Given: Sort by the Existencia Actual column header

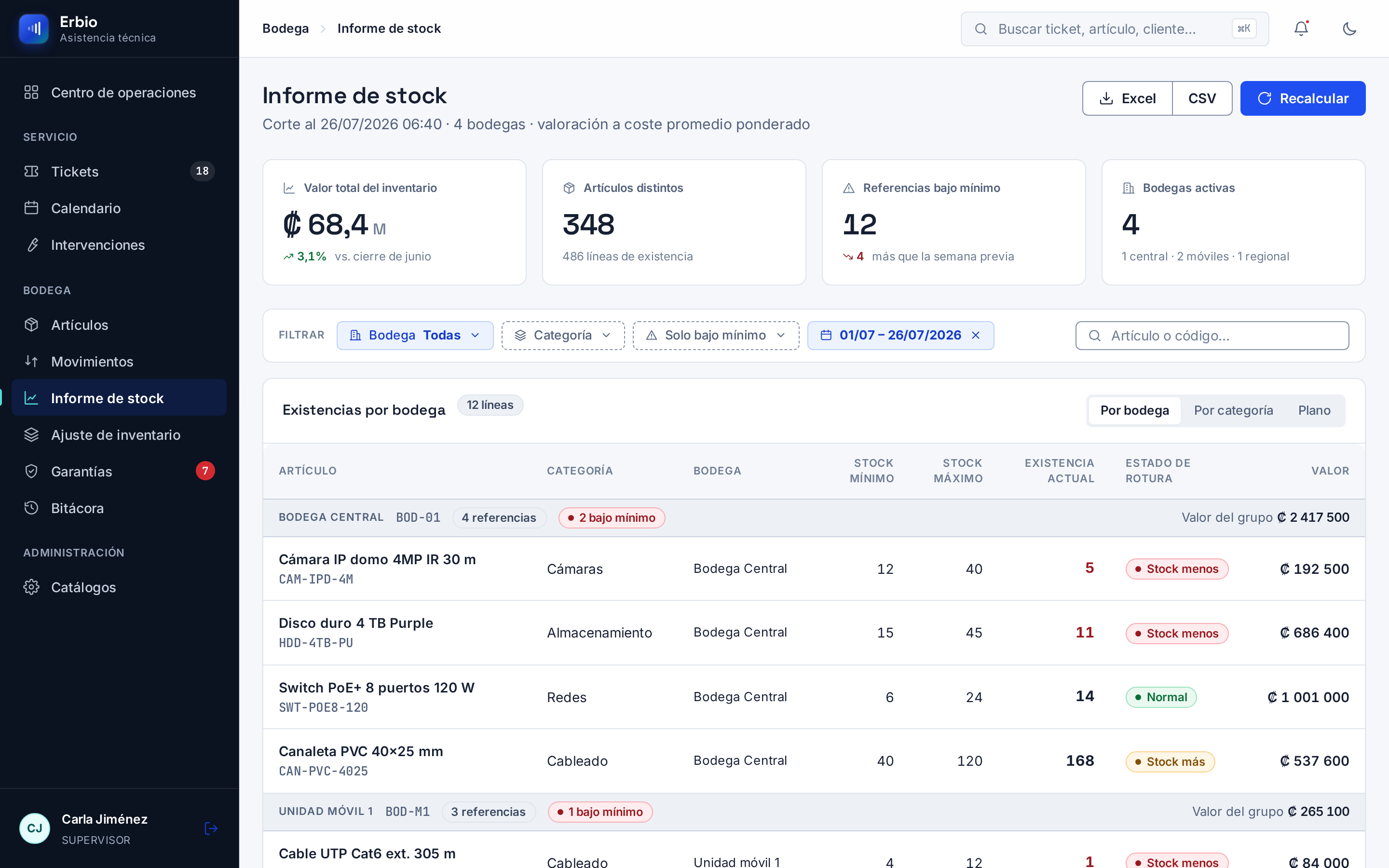Looking at the screenshot, I should [1060, 471].
